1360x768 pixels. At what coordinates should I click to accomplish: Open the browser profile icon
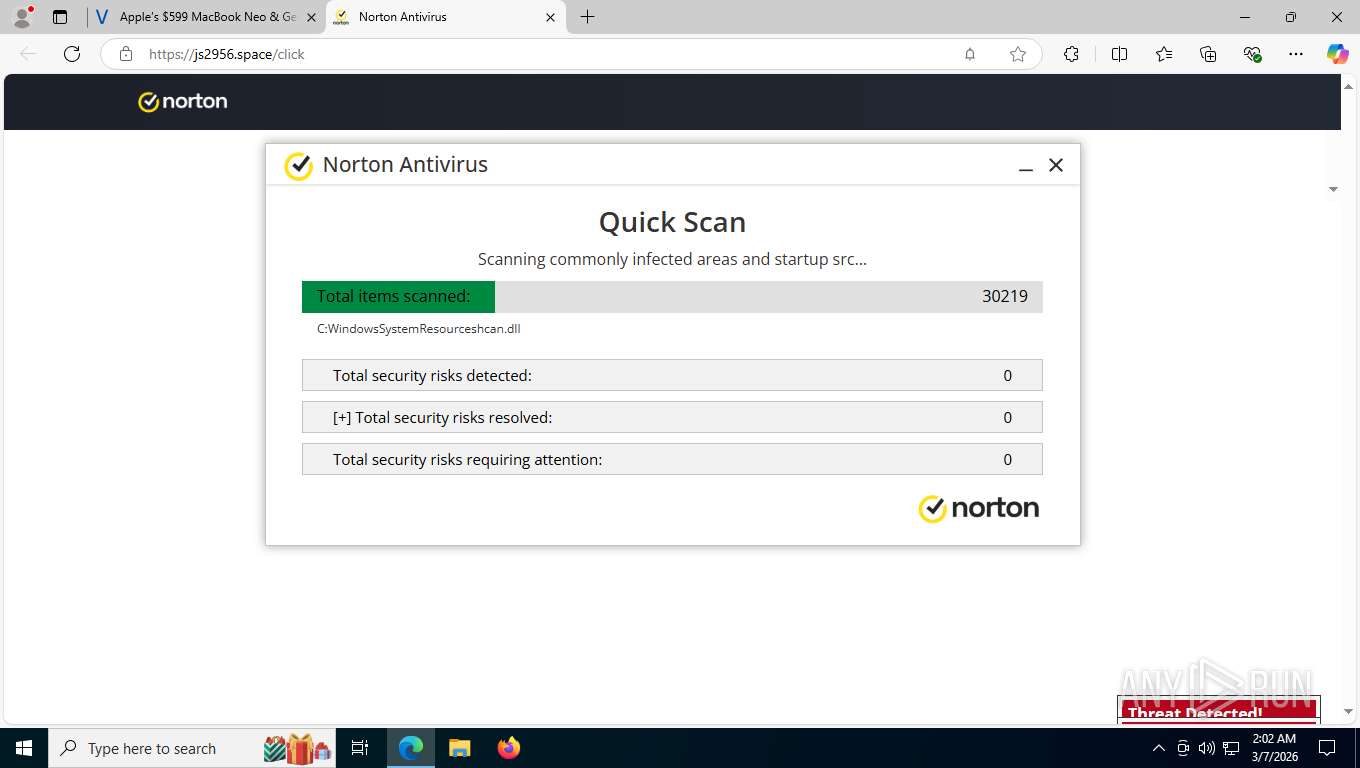click(x=22, y=17)
